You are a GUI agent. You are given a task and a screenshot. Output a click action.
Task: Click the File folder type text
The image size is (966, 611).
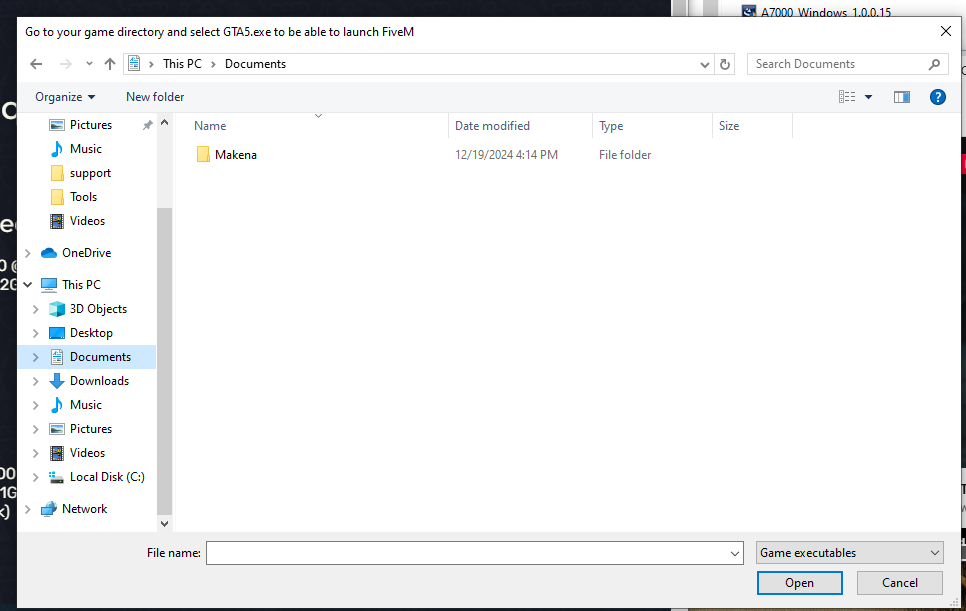coord(625,155)
